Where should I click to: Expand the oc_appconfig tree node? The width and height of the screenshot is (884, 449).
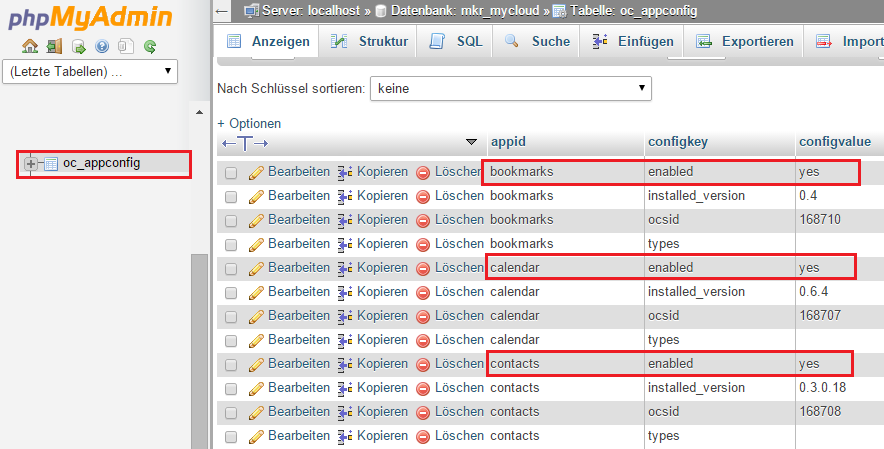coord(31,163)
